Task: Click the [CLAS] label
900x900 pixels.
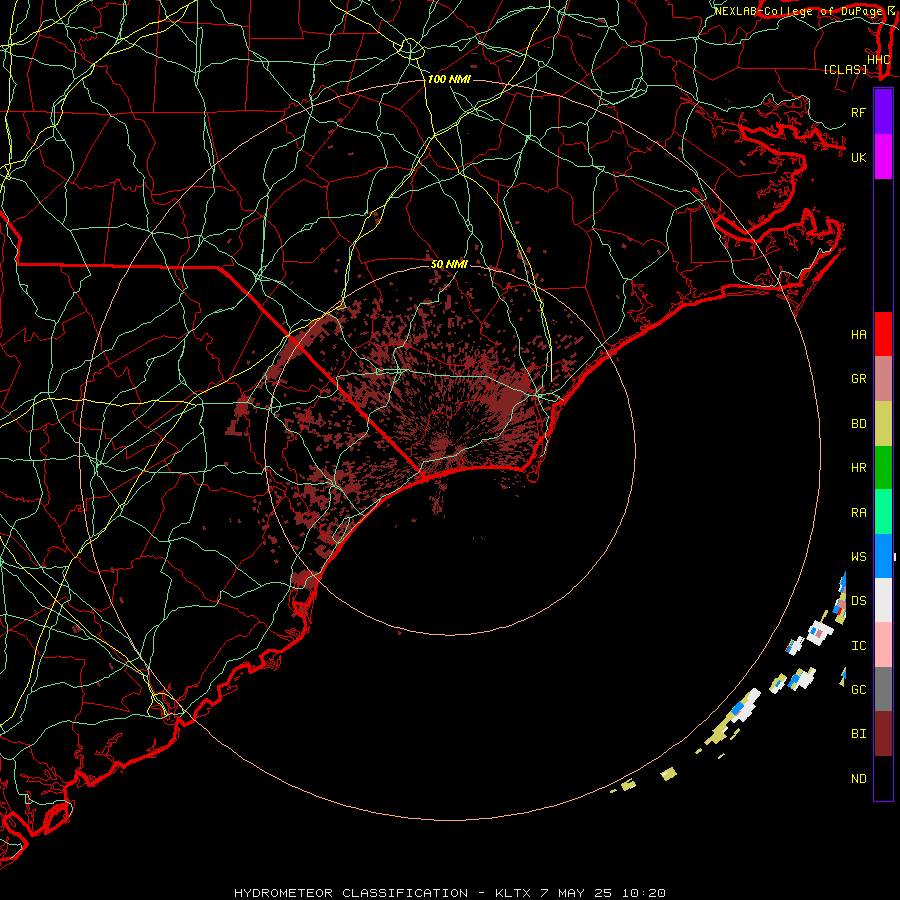Action: [845, 70]
